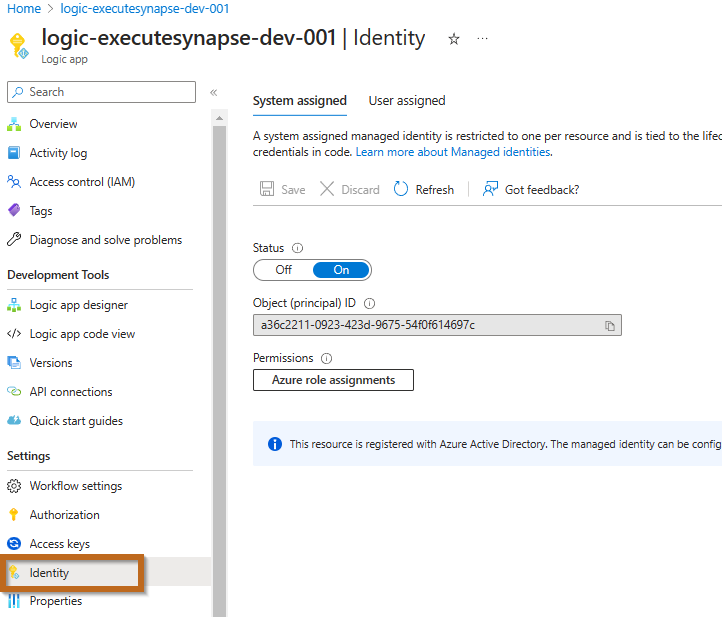Click the API connections link icon
The height and width of the screenshot is (617, 722).
point(14,391)
